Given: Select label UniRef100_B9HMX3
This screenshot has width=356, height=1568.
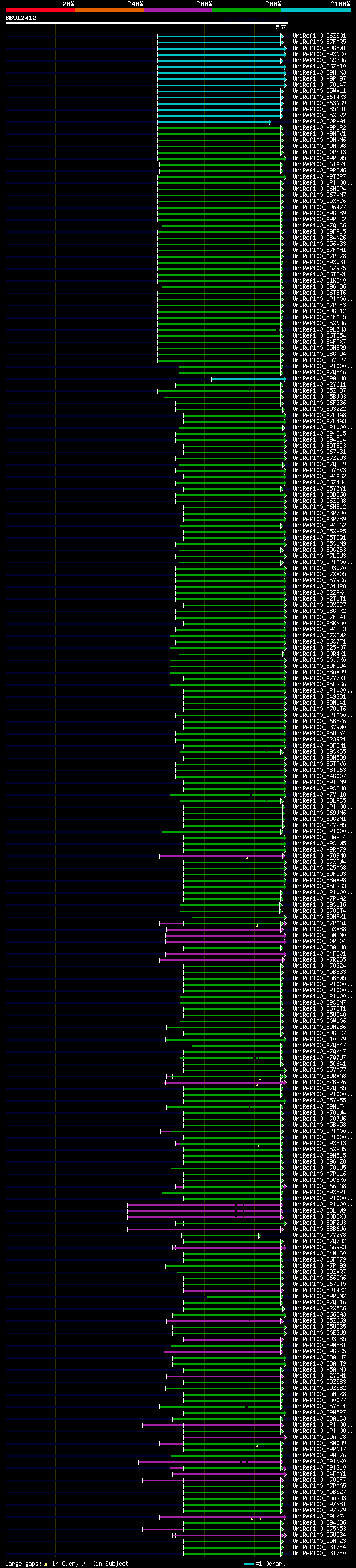Looking at the screenshot, I should [319, 72].
